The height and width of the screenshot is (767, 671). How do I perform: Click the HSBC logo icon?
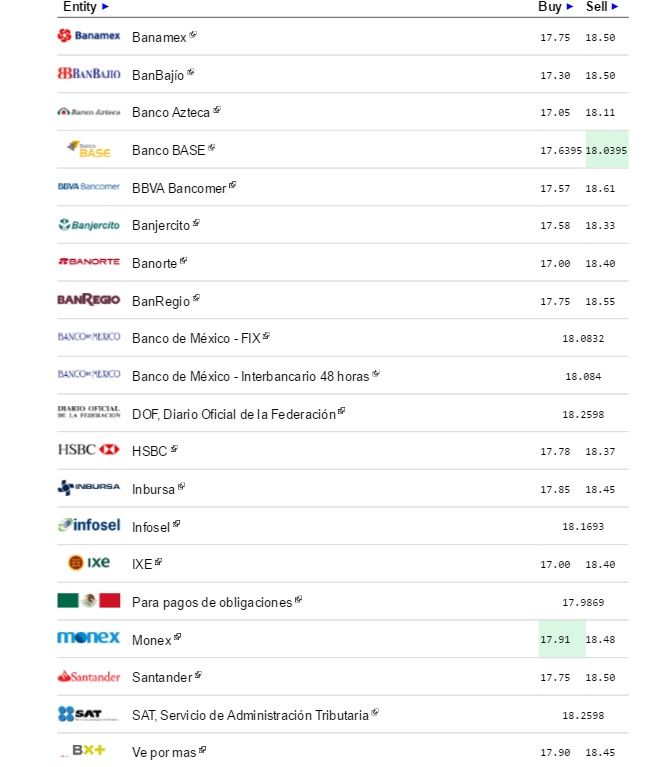pyautogui.click(x=89, y=450)
